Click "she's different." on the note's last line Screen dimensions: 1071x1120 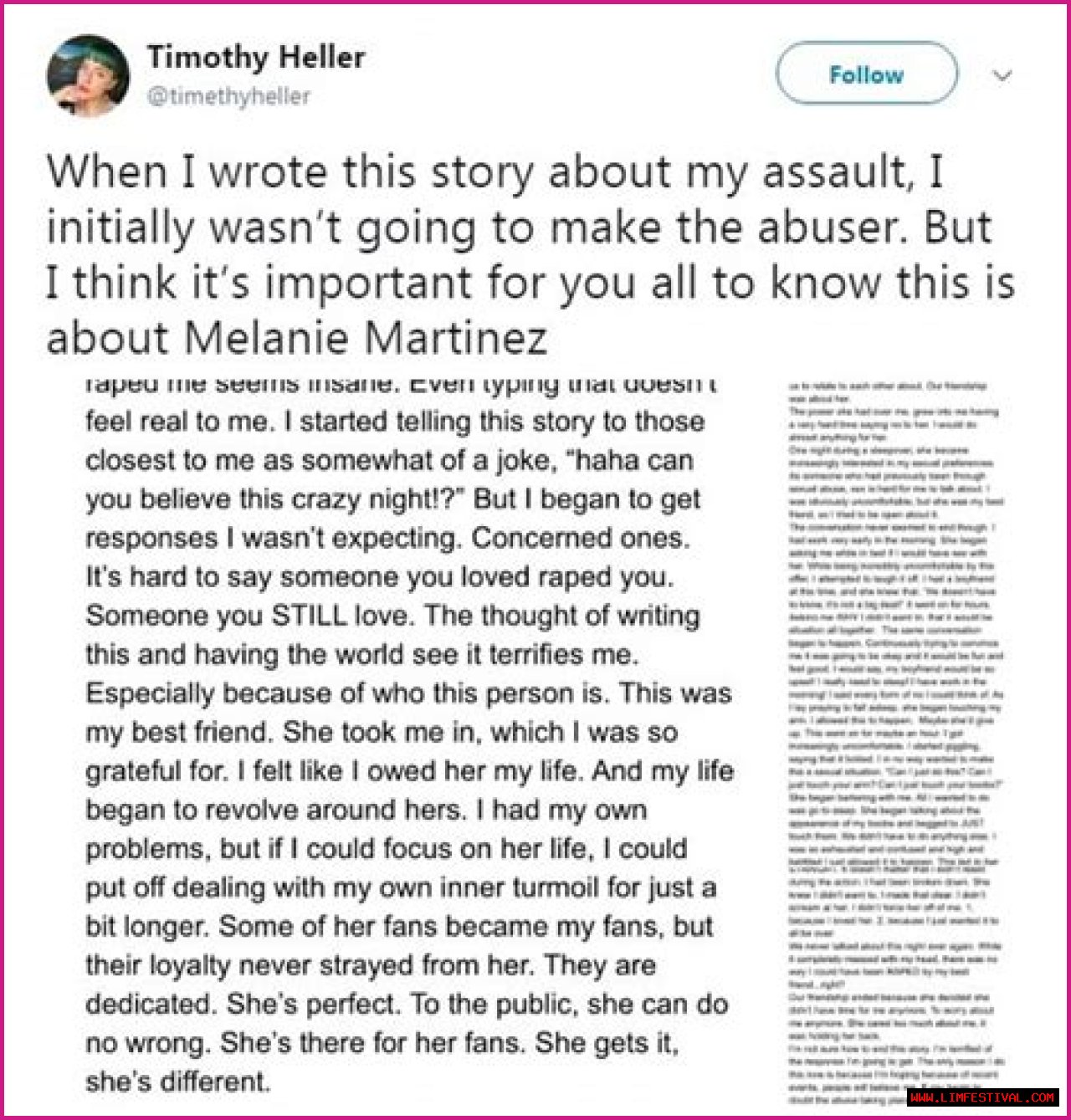pyautogui.click(x=177, y=1082)
